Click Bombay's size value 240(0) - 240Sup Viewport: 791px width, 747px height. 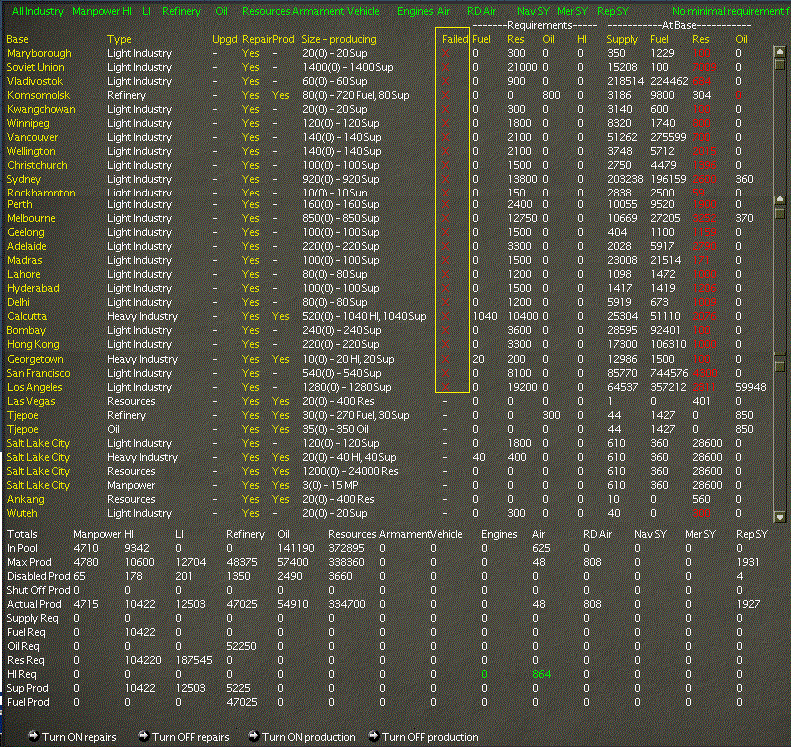(x=342, y=330)
